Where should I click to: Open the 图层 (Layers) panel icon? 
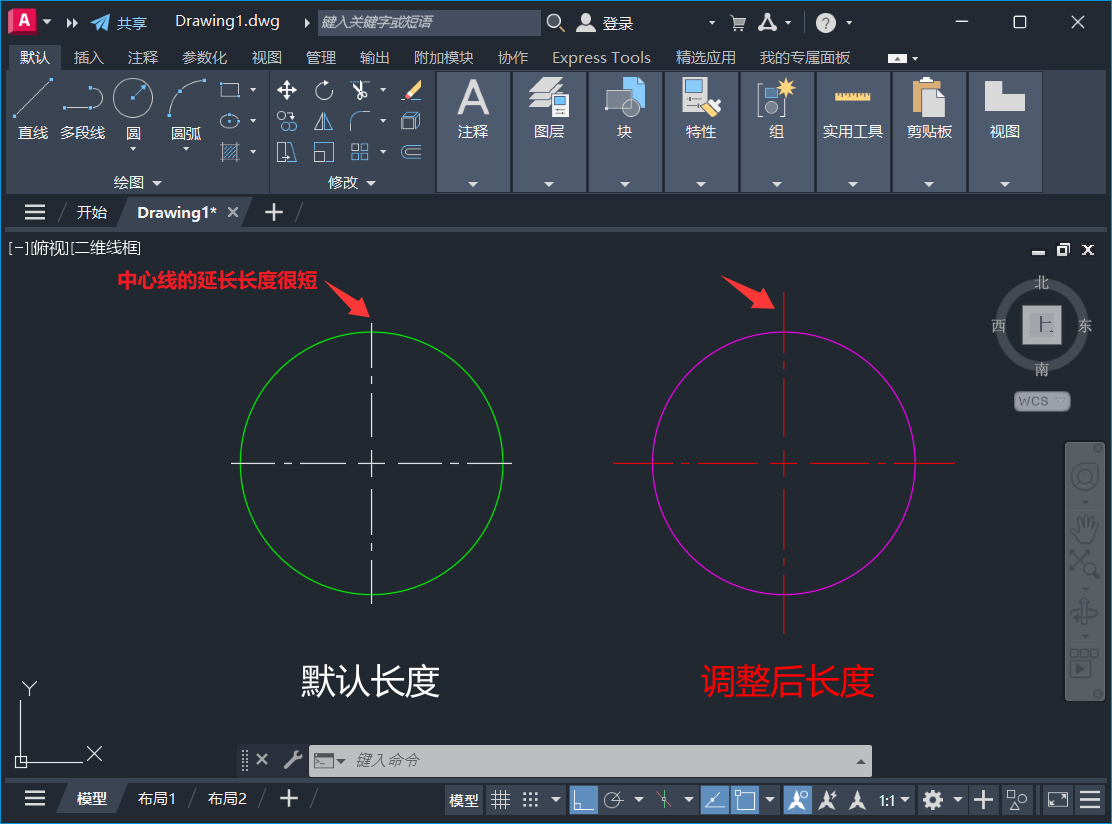[549, 100]
